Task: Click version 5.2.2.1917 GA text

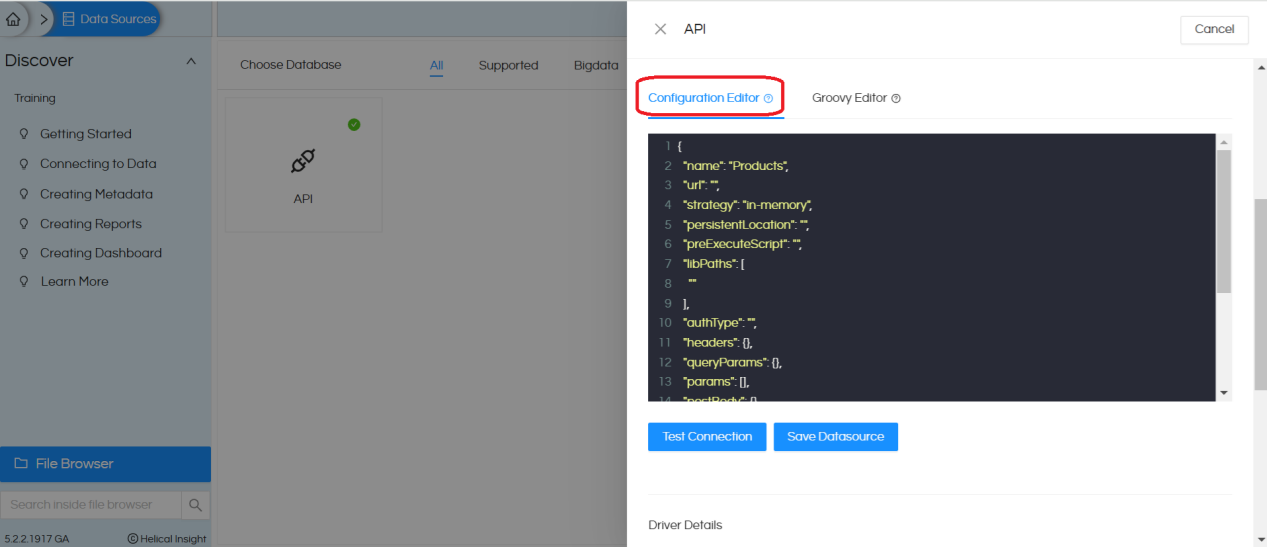Action: [37, 539]
